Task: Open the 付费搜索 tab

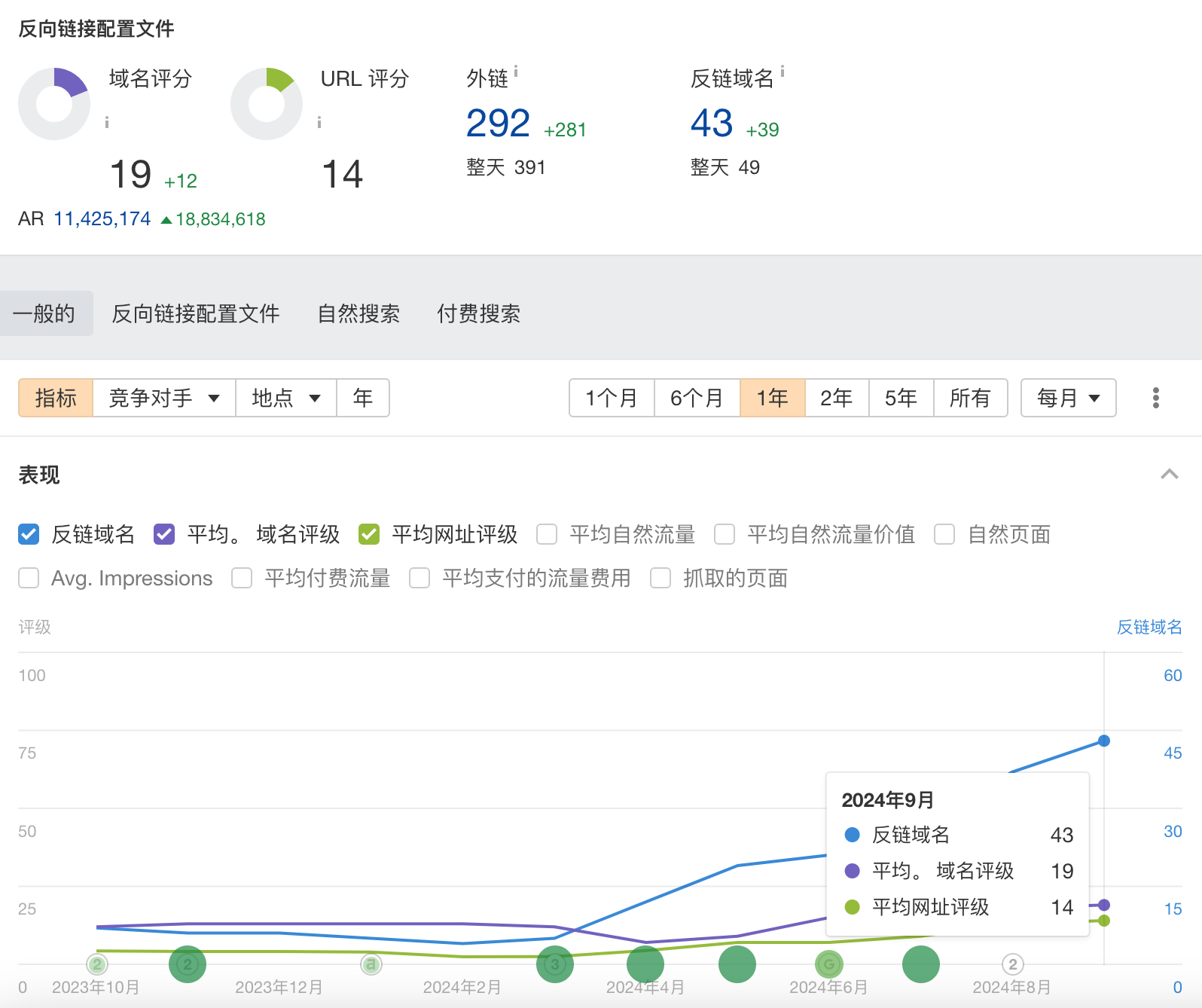Action: tap(479, 313)
